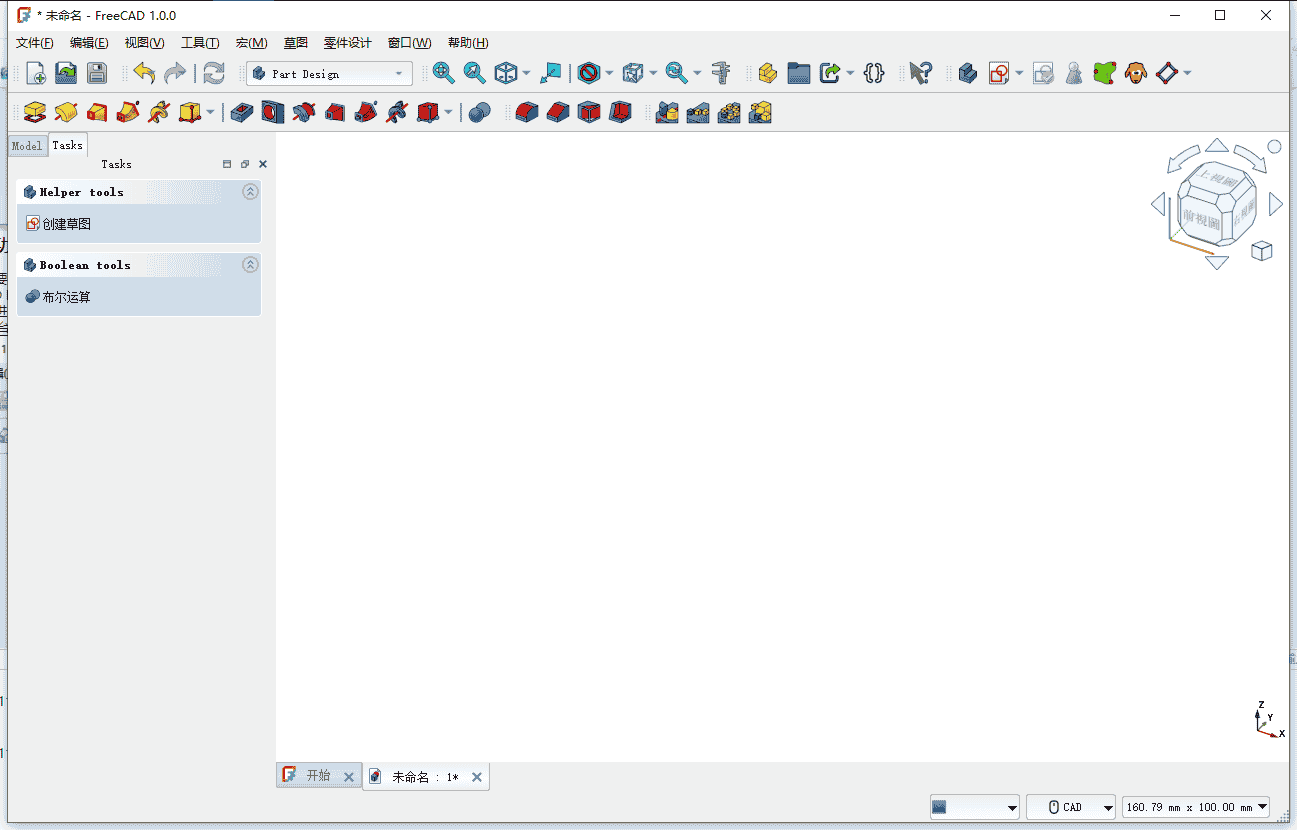Image resolution: width=1297 pixels, height=830 pixels.
Task: Open the 文件(F) menu
Action: (x=34, y=43)
